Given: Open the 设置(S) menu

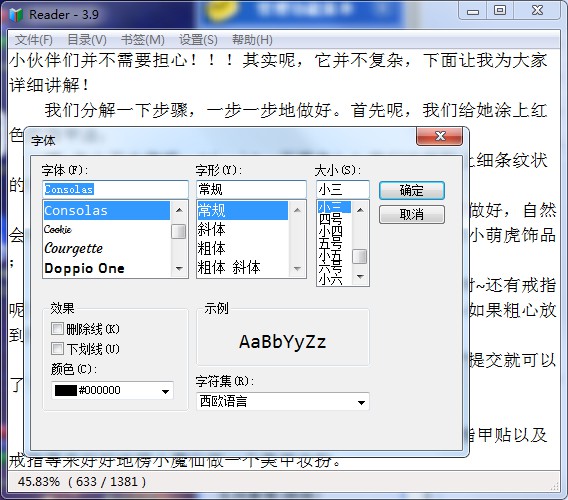Looking at the screenshot, I should [198, 39].
